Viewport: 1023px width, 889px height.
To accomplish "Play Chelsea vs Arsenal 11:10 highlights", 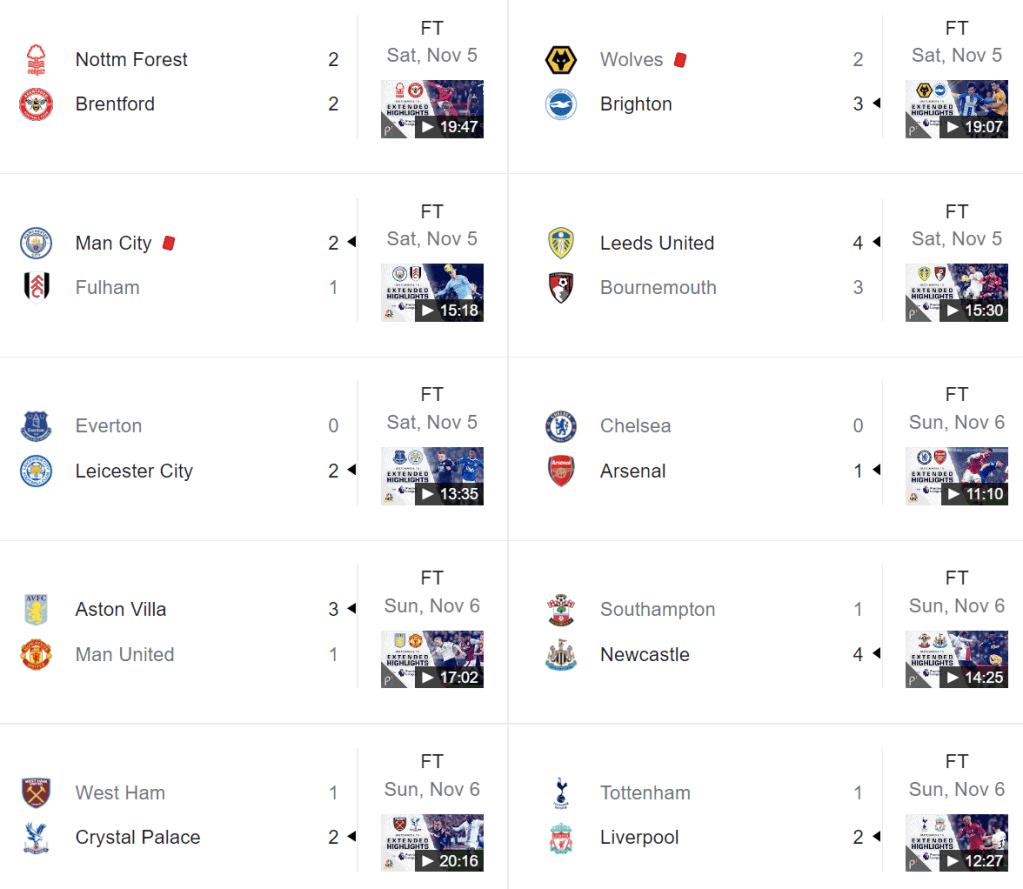I will pos(957,475).
